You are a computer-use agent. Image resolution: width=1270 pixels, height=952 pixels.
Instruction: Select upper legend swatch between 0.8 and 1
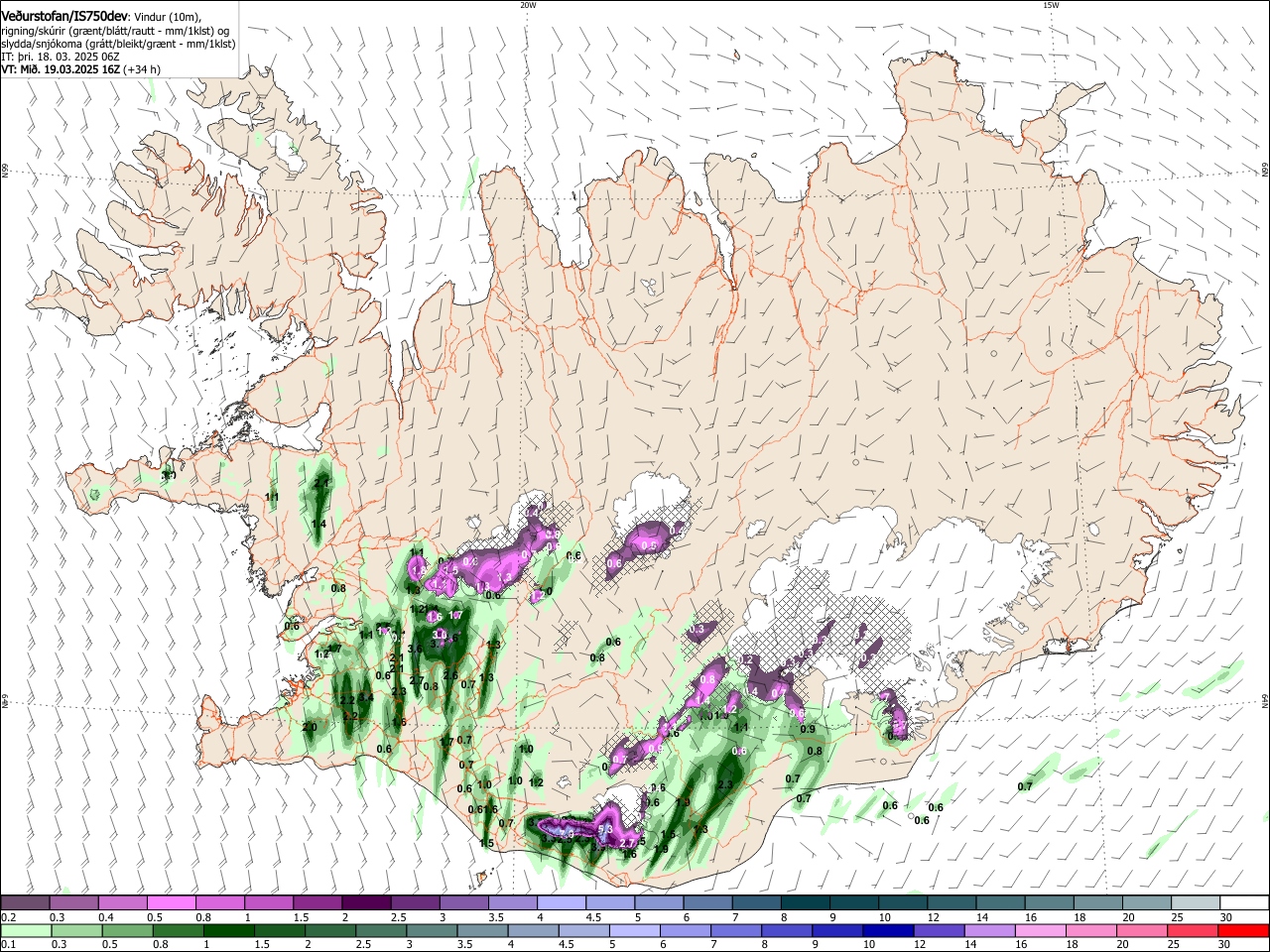click(x=220, y=903)
